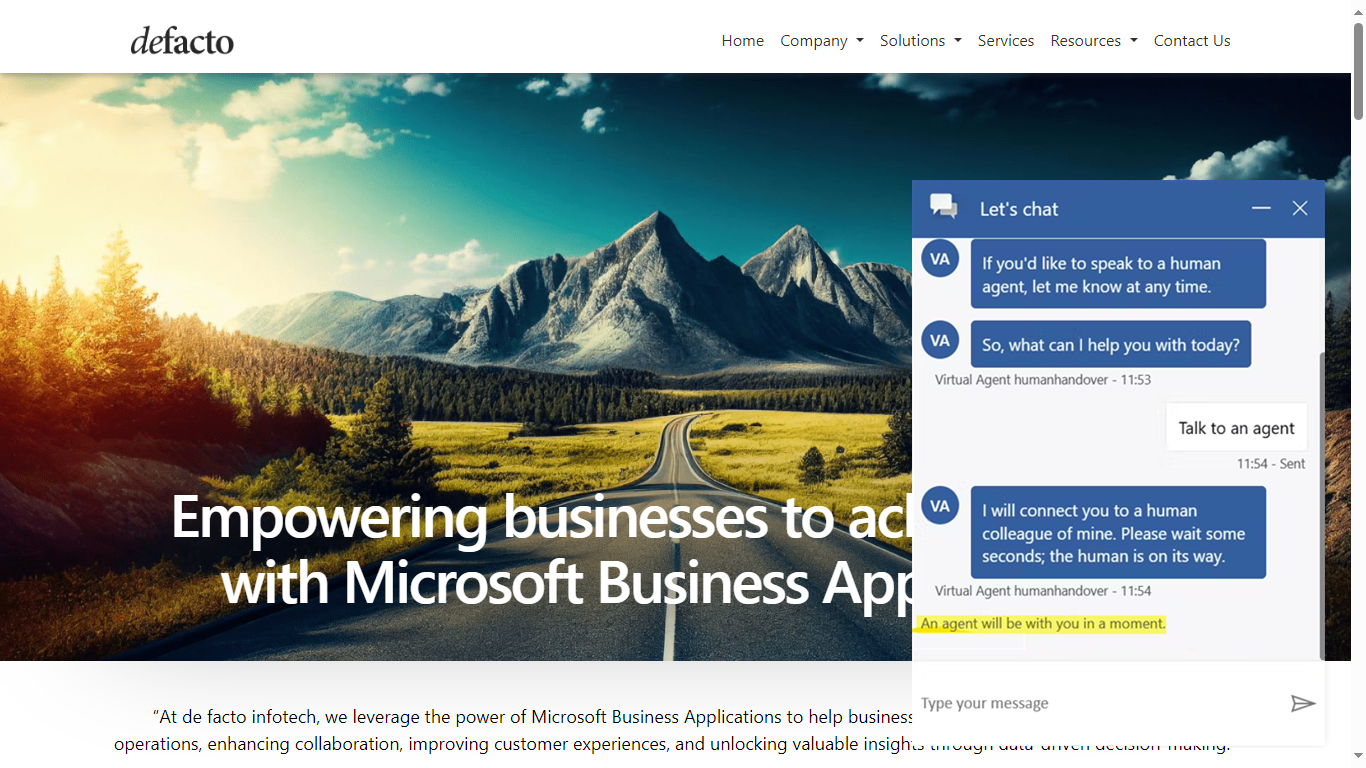Focus the 'Type your message' input field
The height and width of the screenshot is (768, 1366).
click(x=1100, y=703)
